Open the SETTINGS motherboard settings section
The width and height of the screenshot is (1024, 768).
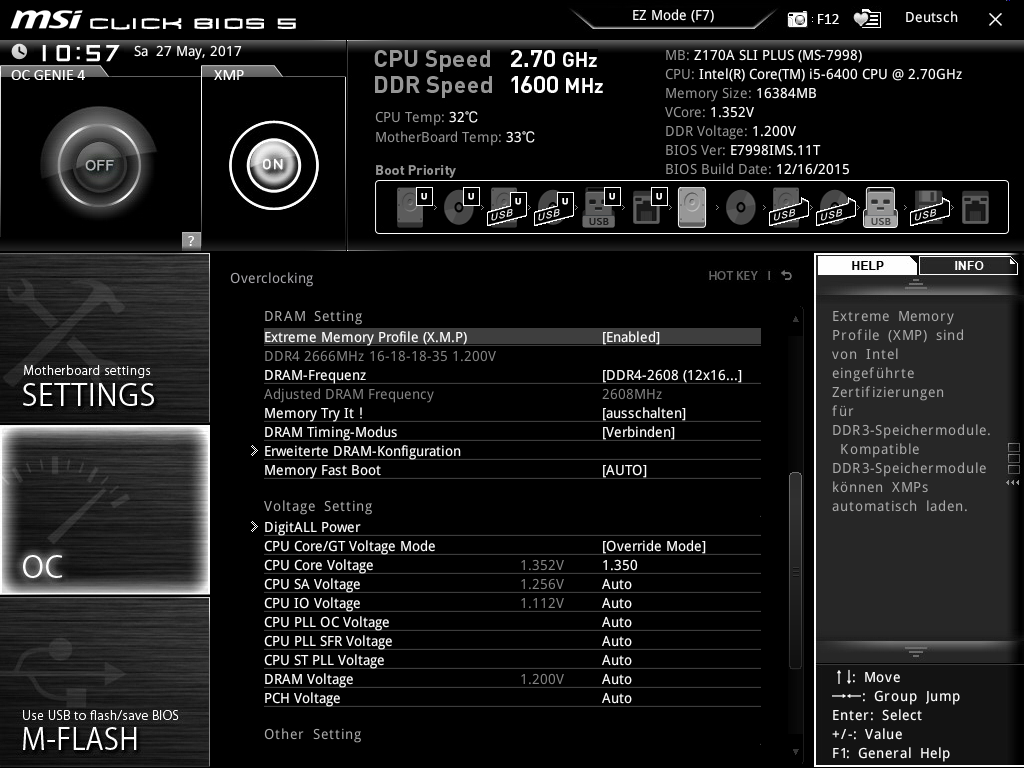[x=104, y=338]
